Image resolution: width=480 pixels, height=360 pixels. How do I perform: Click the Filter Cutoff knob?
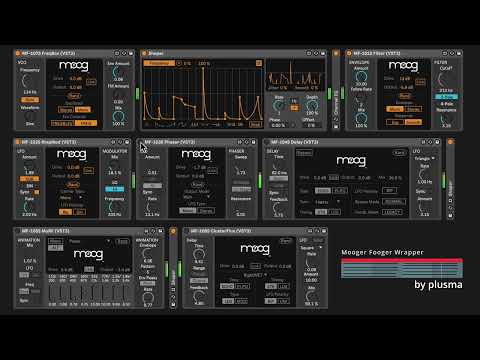point(445,80)
